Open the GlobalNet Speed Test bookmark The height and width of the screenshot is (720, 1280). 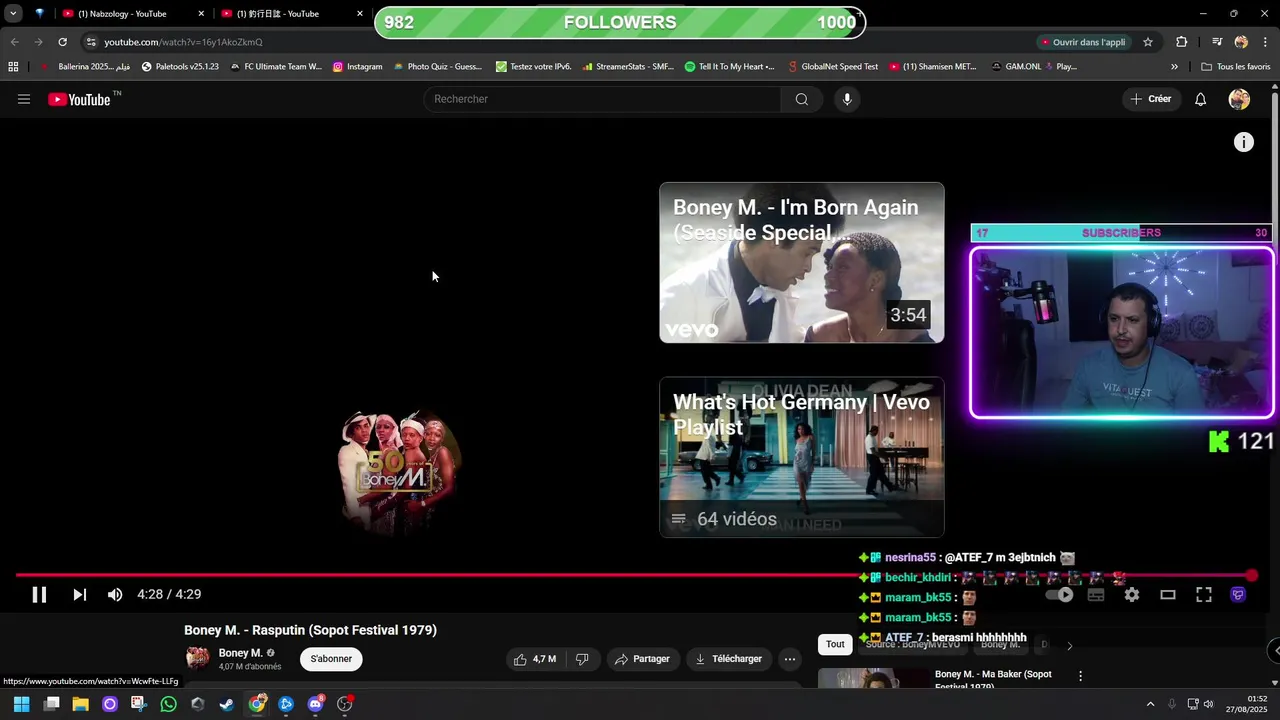833,67
